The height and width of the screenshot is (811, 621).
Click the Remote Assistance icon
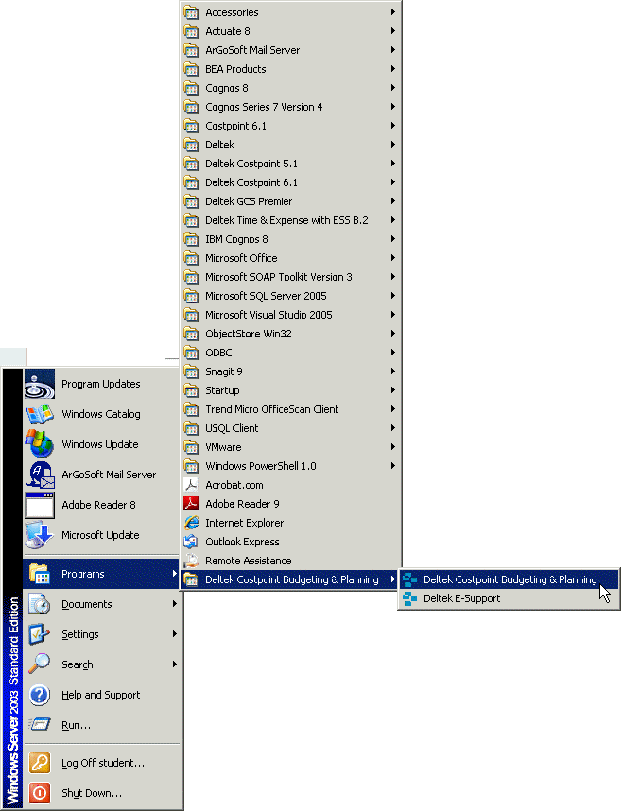click(191, 561)
